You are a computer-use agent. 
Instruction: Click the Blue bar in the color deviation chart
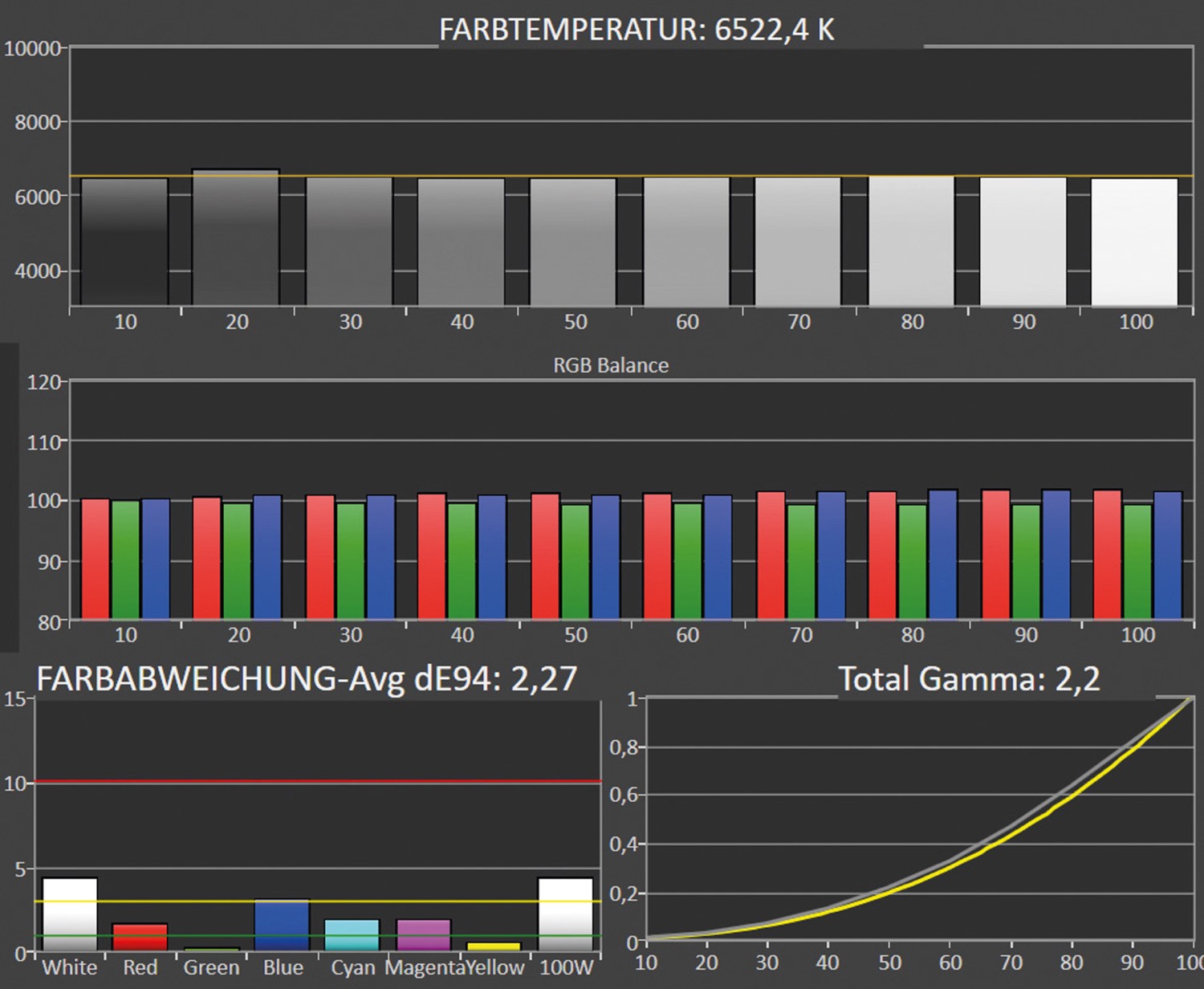click(x=282, y=925)
